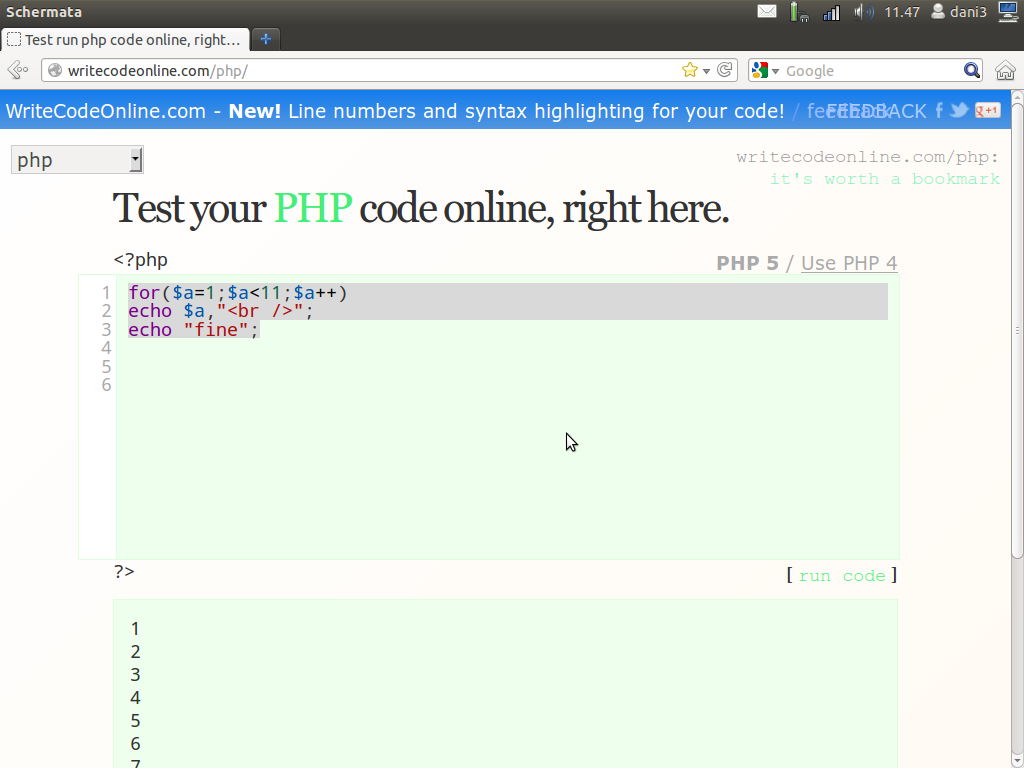Open the php language selector dropdown
The width and height of the screenshot is (1024, 768).
[x=76, y=158]
